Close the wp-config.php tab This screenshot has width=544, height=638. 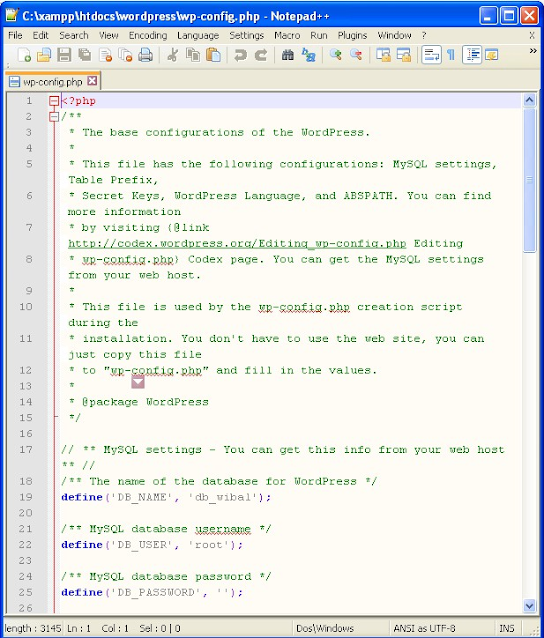point(92,81)
